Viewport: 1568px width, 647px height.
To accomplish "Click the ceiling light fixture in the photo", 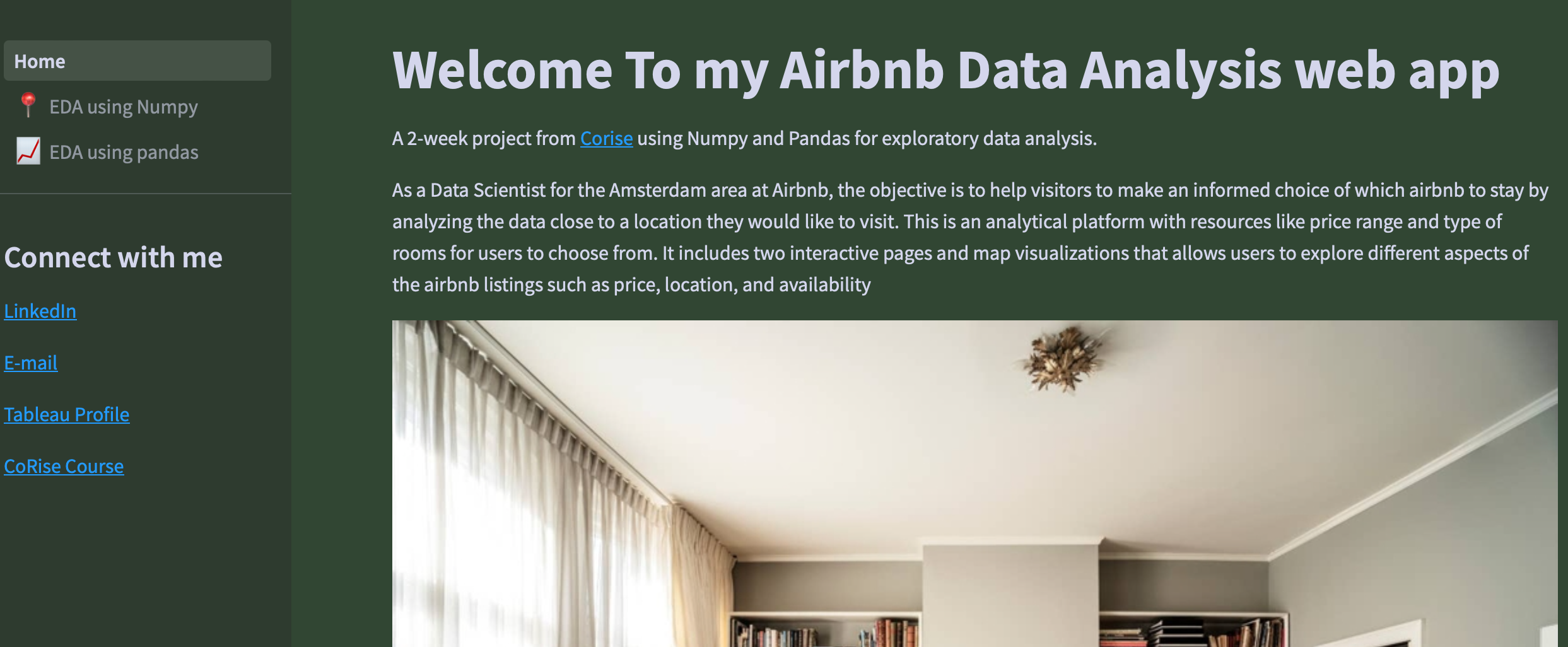I will [x=1063, y=358].
